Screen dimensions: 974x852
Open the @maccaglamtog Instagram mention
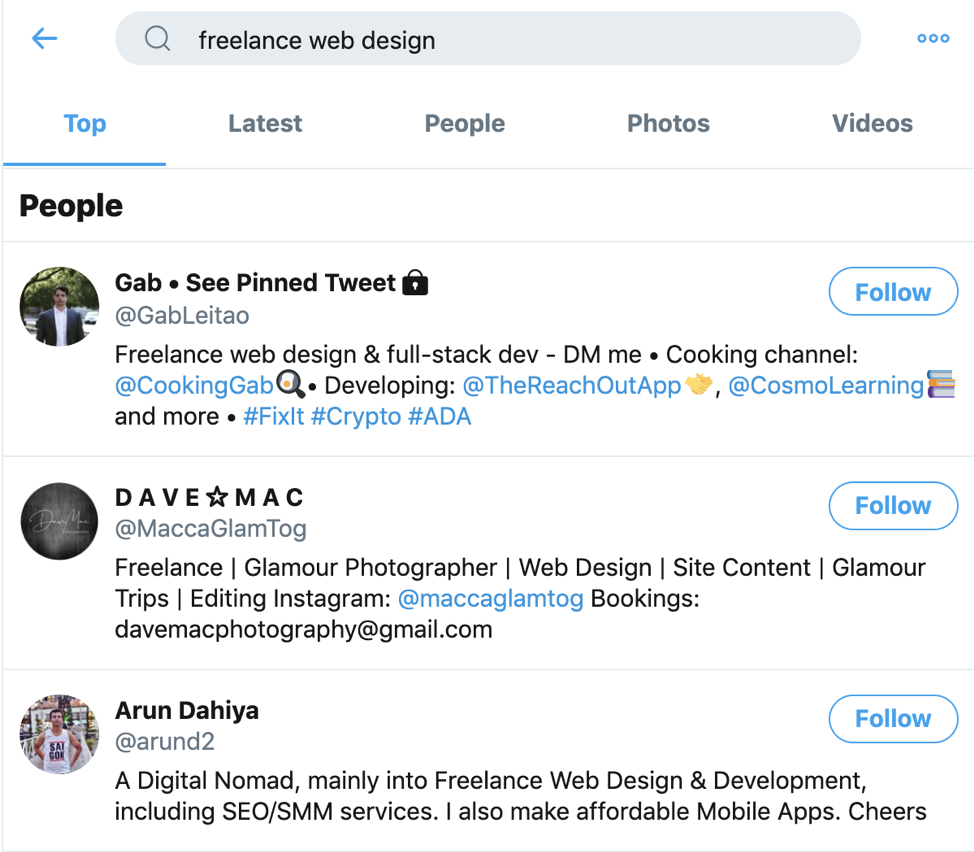[490, 599]
